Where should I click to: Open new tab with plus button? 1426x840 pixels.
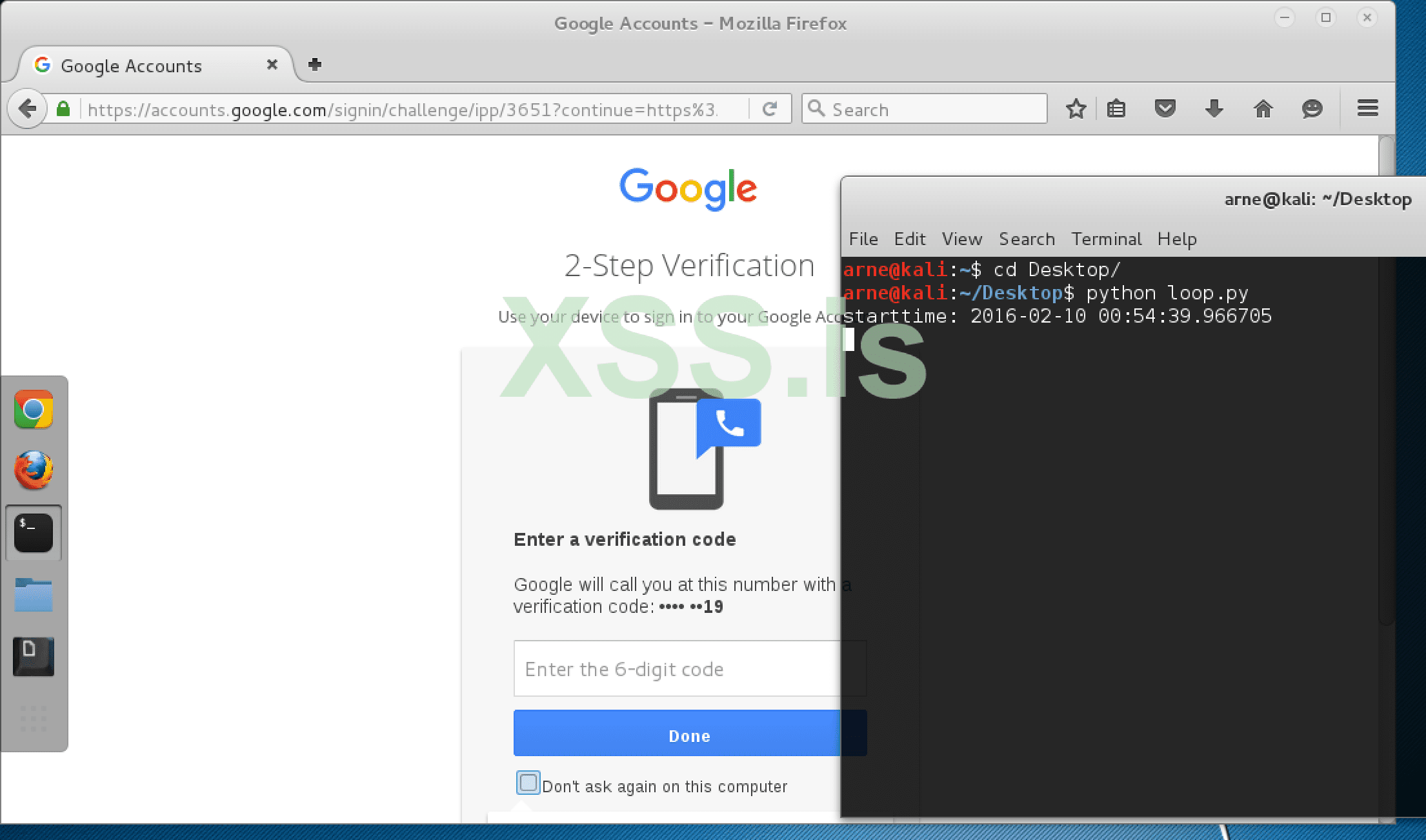click(315, 65)
